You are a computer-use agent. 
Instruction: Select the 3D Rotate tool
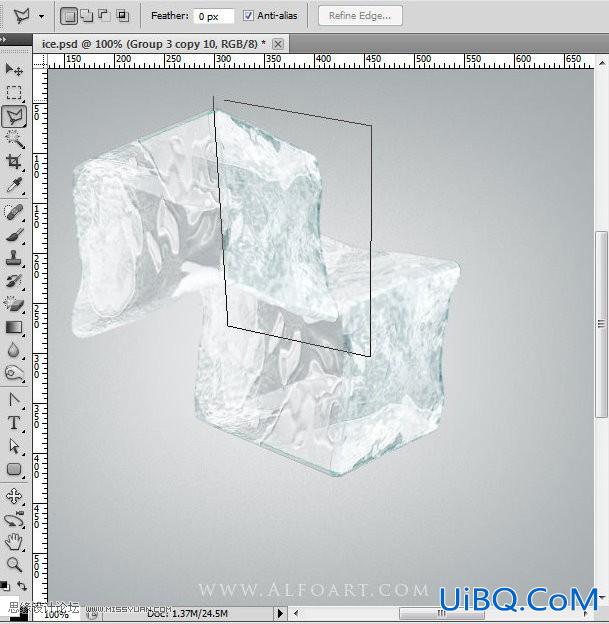click(x=14, y=496)
